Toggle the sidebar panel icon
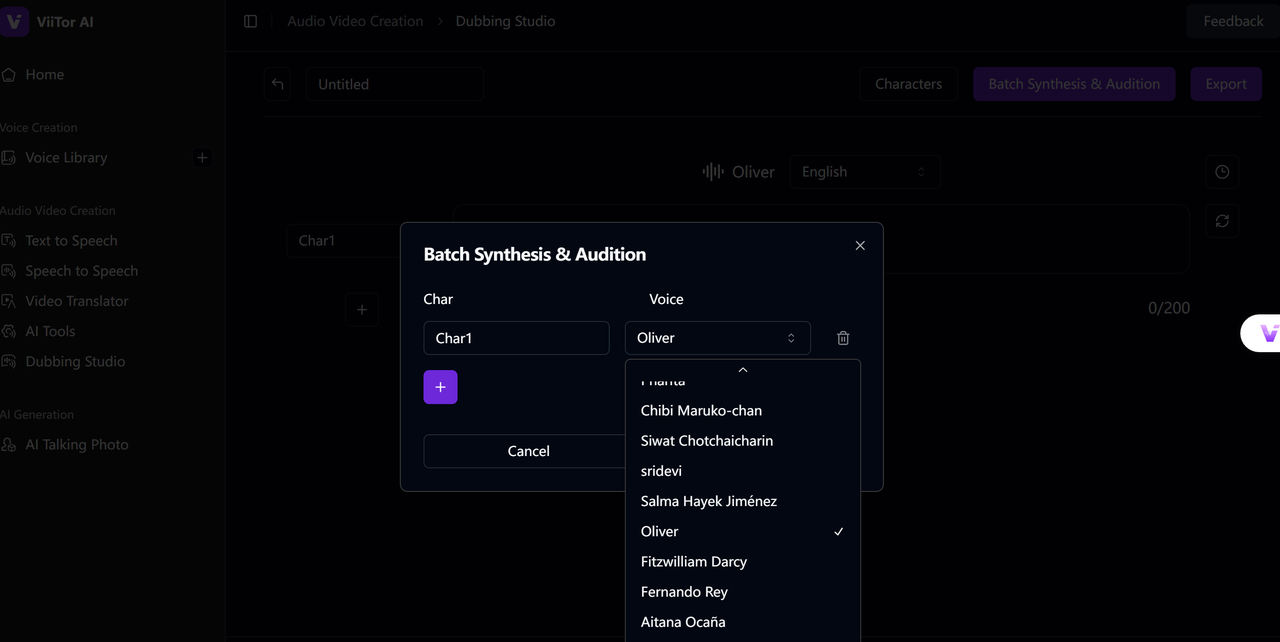Image resolution: width=1280 pixels, height=642 pixels. click(251, 21)
